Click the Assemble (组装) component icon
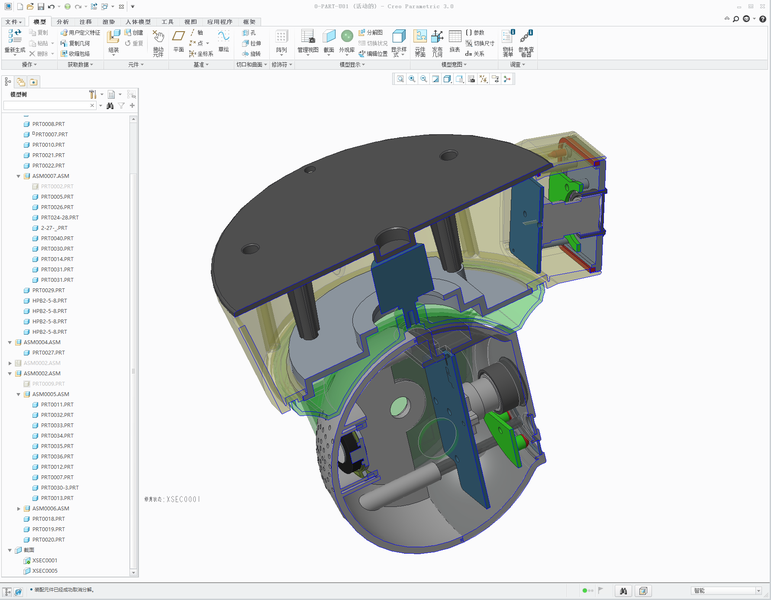The width and height of the screenshot is (771, 600). [114, 37]
